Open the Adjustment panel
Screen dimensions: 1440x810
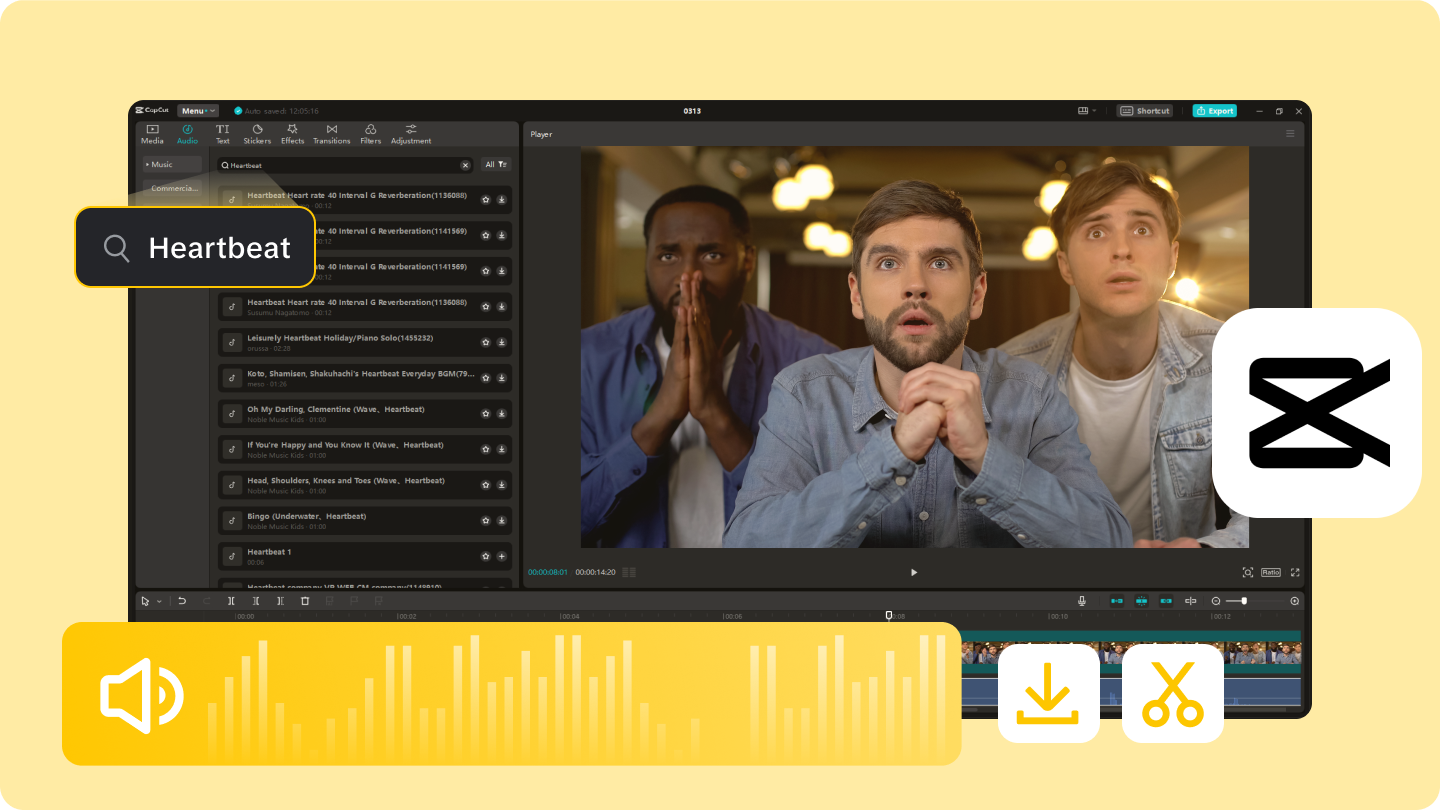click(410, 134)
